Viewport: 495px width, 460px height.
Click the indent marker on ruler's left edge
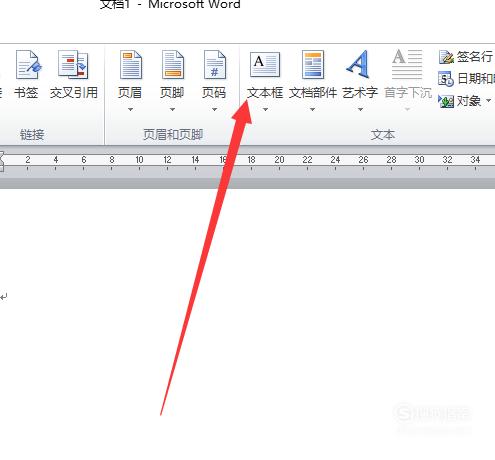2,162
